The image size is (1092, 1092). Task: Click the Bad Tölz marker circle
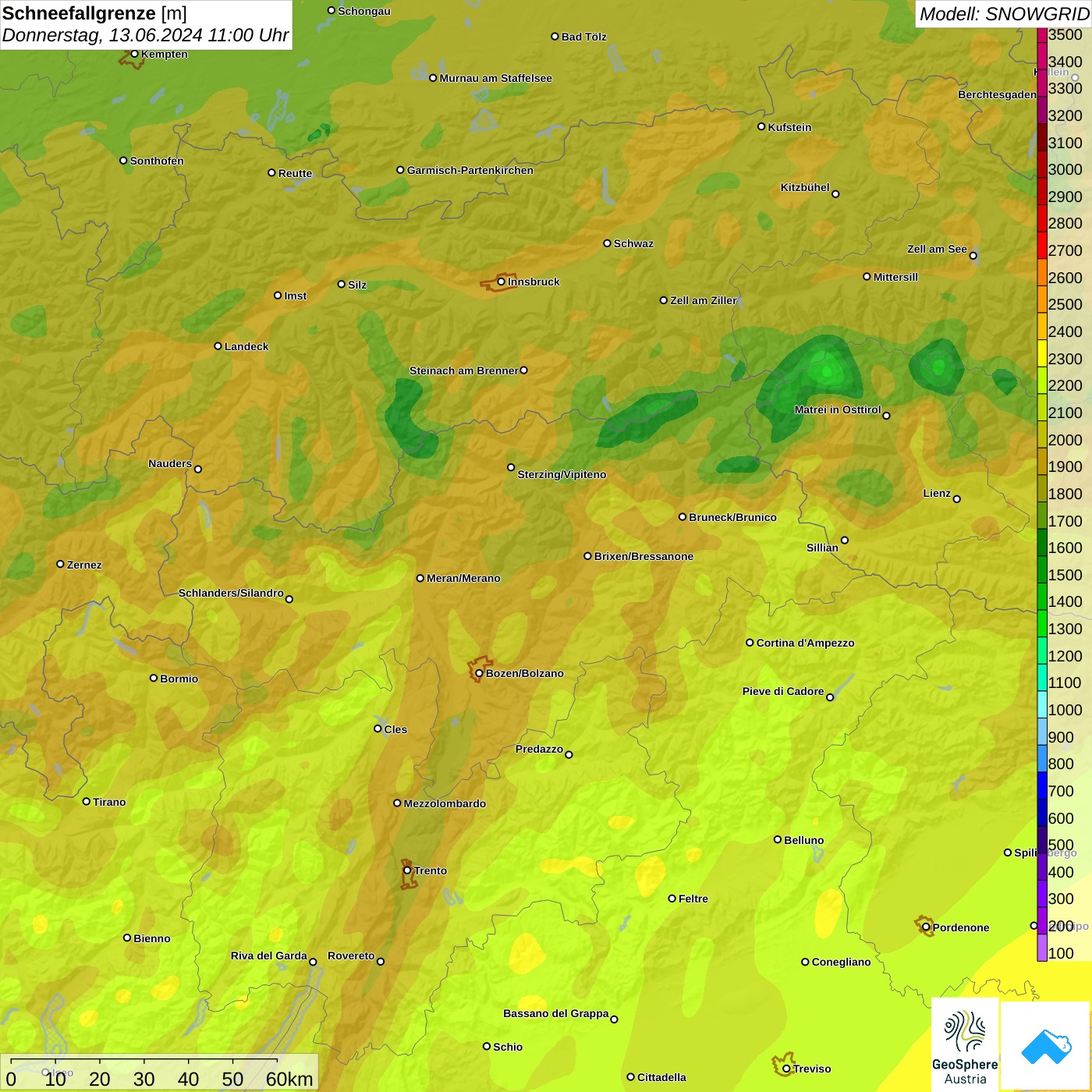[555, 36]
